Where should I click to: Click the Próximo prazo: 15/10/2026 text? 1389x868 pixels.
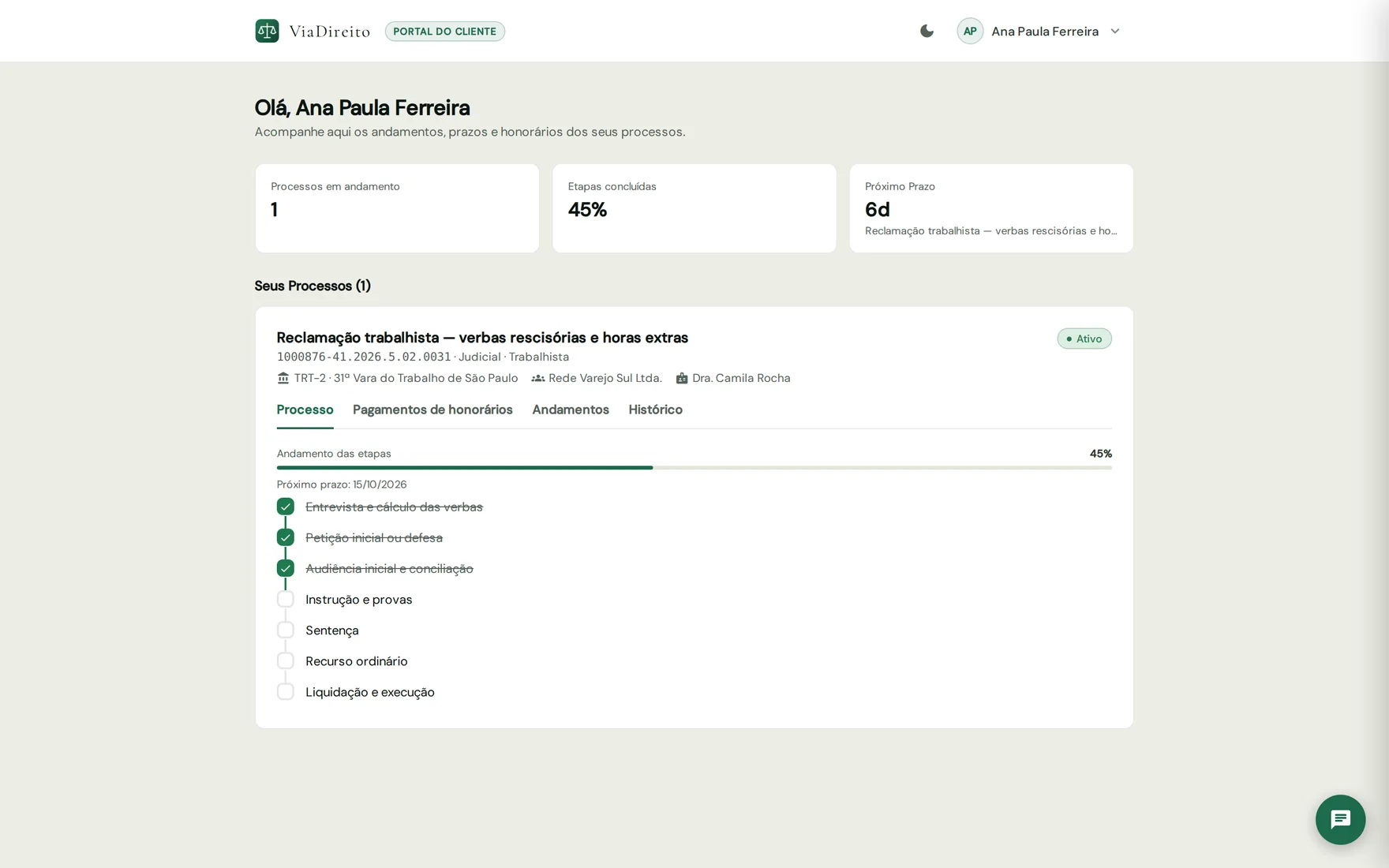click(x=342, y=485)
